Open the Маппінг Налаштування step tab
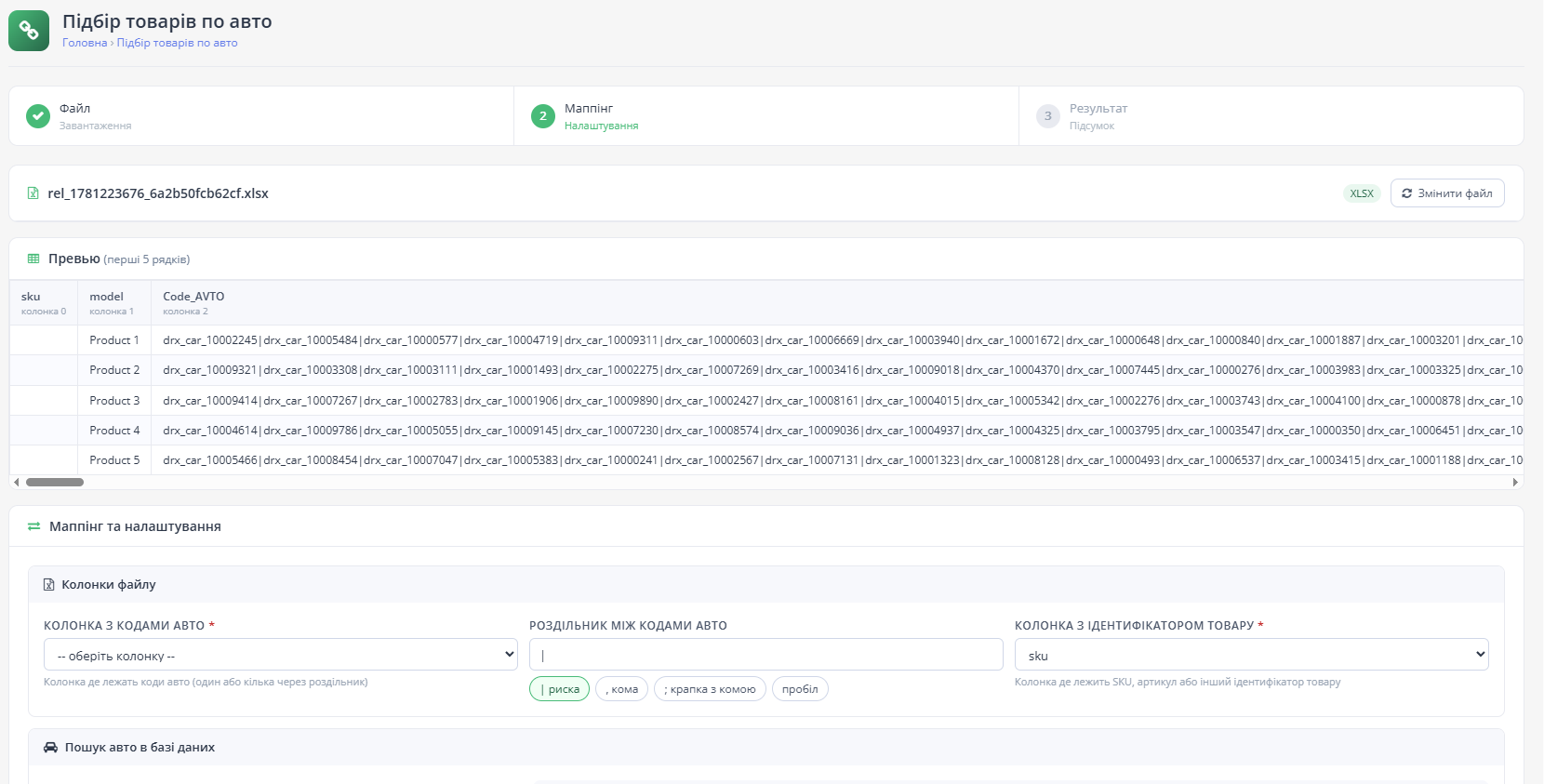This screenshot has height=784, width=1544. (766, 116)
